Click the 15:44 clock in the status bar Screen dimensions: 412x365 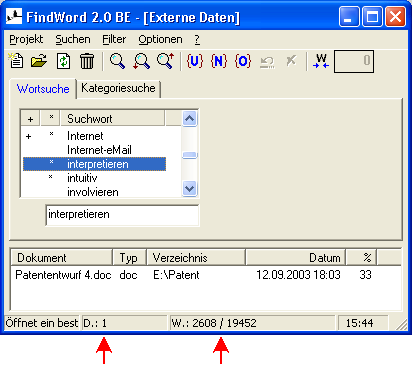(x=363, y=323)
